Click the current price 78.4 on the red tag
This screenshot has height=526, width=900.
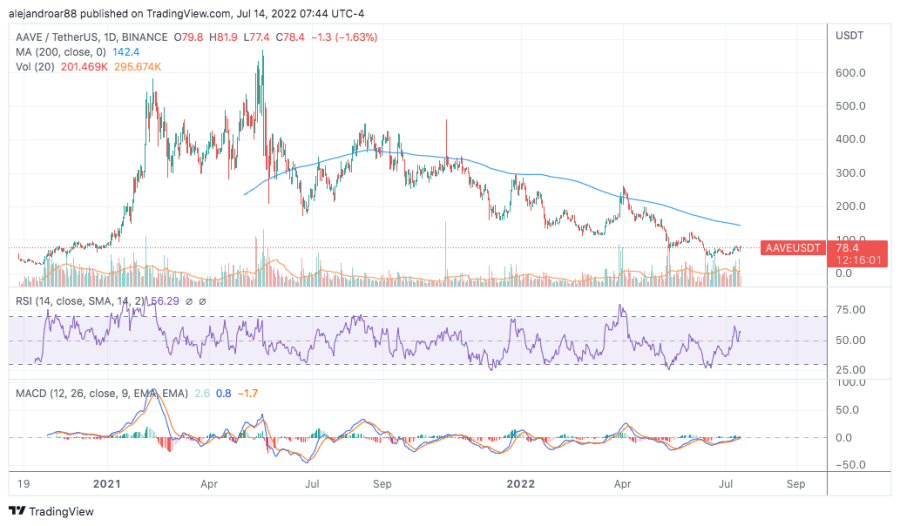tap(847, 248)
